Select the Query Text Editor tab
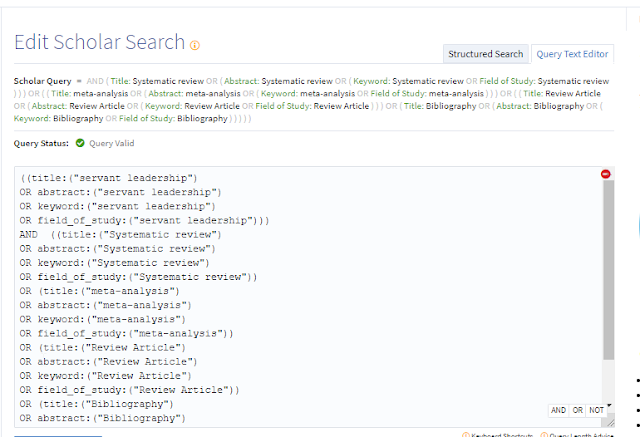The image size is (640, 437). coord(574,54)
